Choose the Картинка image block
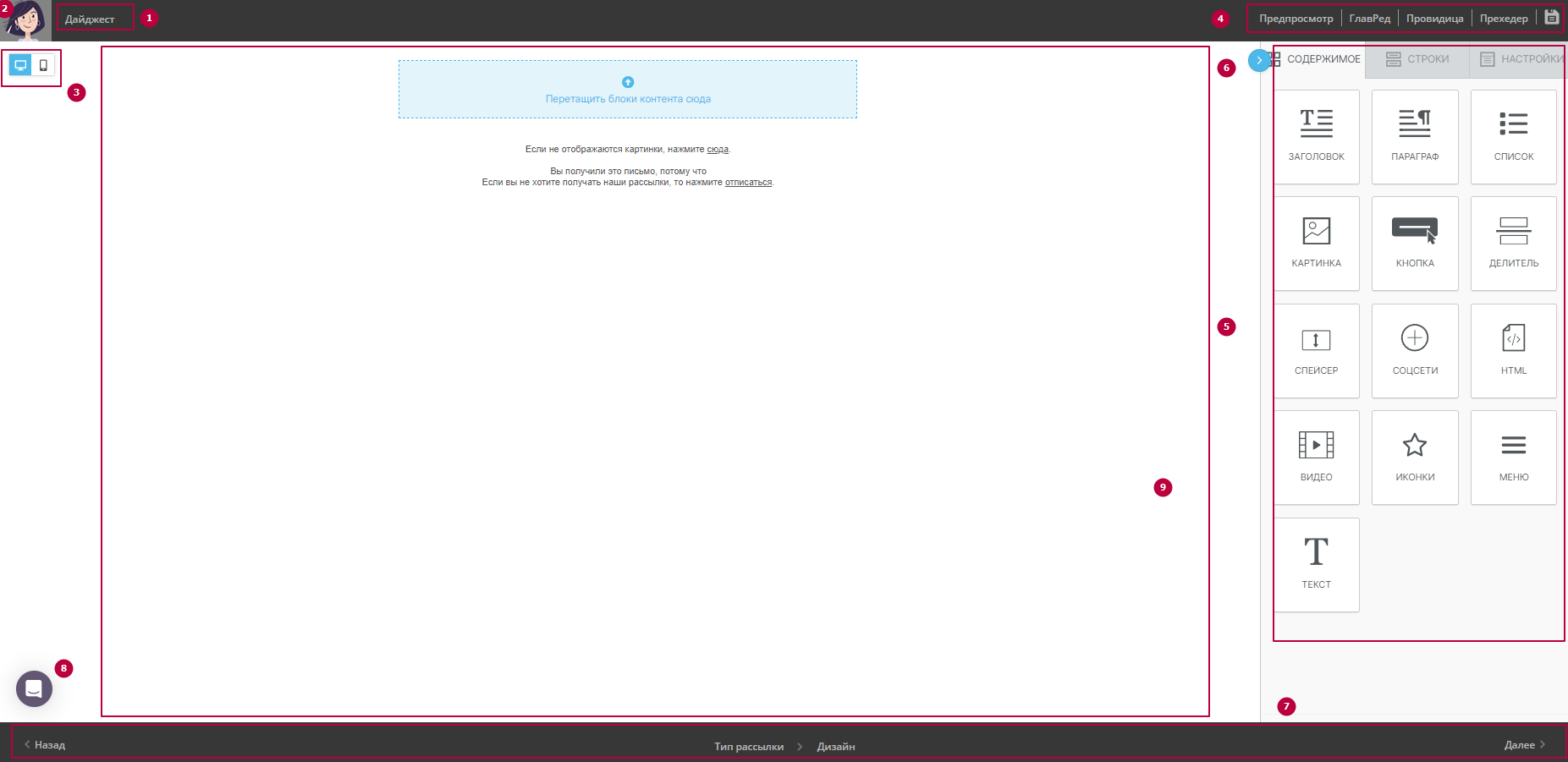The image size is (1568, 762). pyautogui.click(x=1316, y=243)
